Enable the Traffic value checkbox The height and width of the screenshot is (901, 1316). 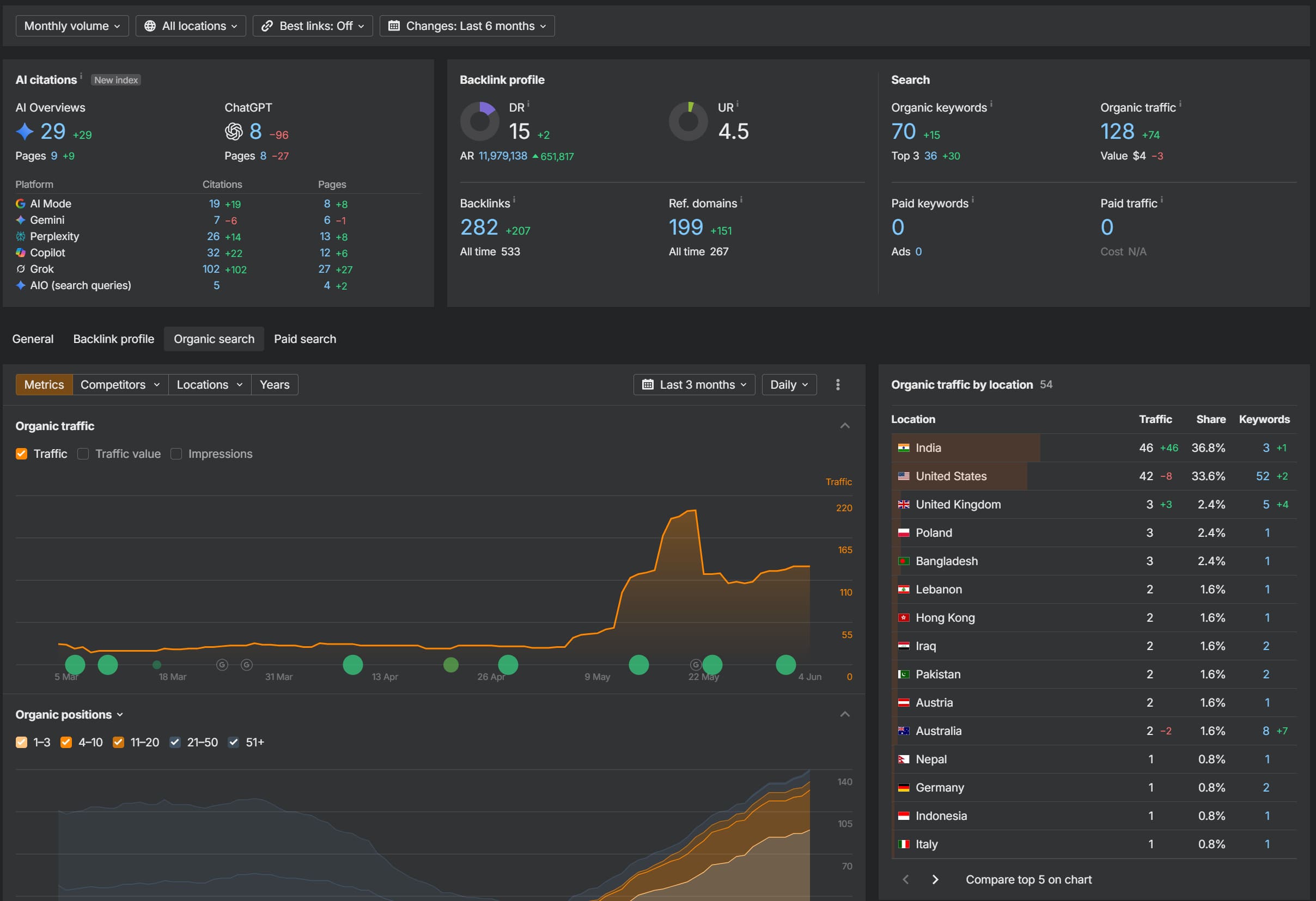(83, 454)
